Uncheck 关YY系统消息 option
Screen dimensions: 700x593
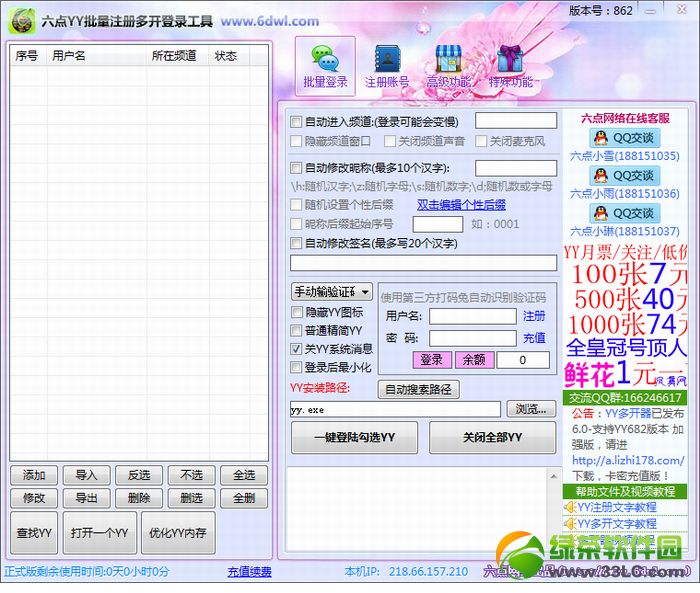(296, 349)
